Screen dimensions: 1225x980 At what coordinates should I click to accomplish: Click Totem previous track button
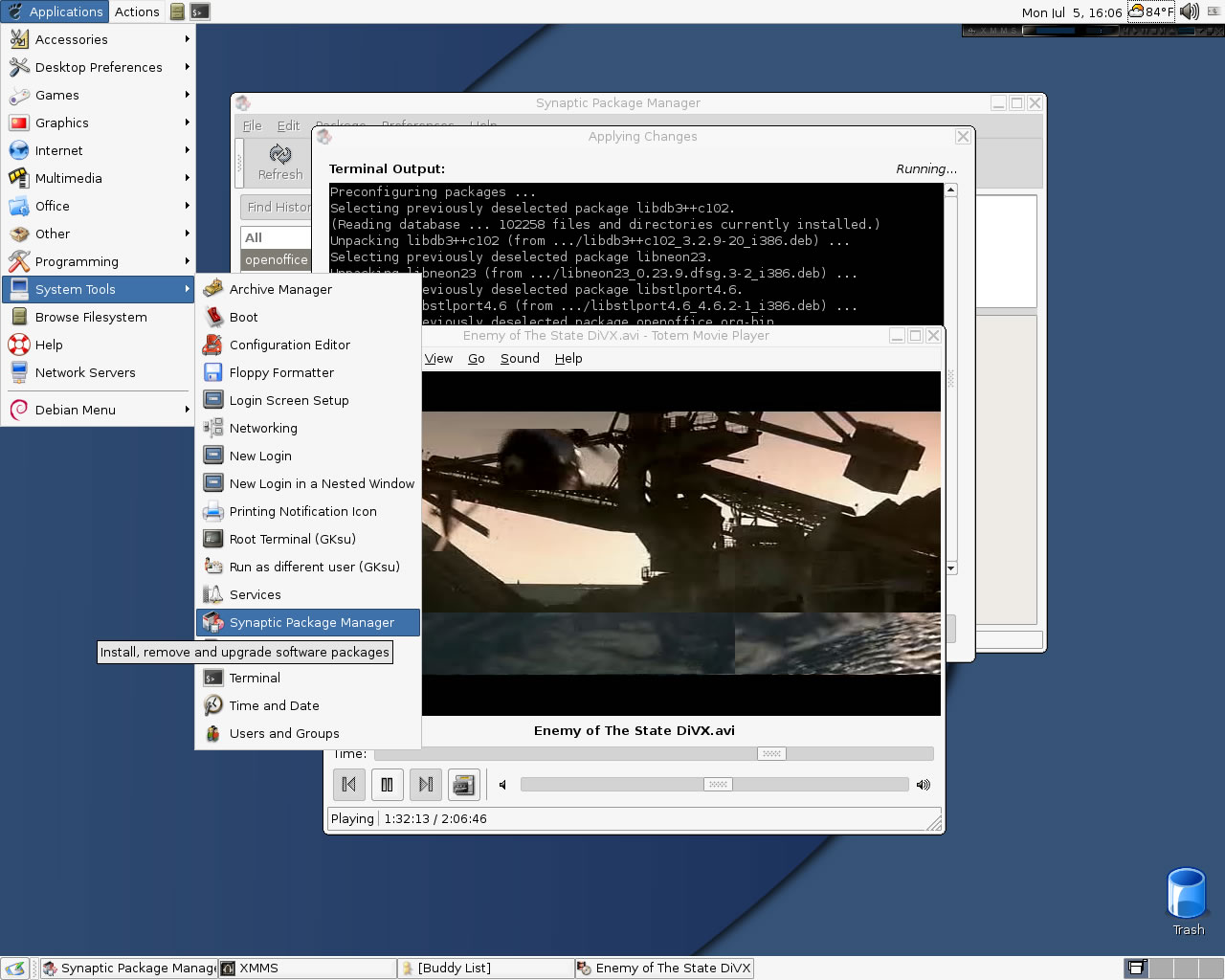pyautogui.click(x=349, y=785)
